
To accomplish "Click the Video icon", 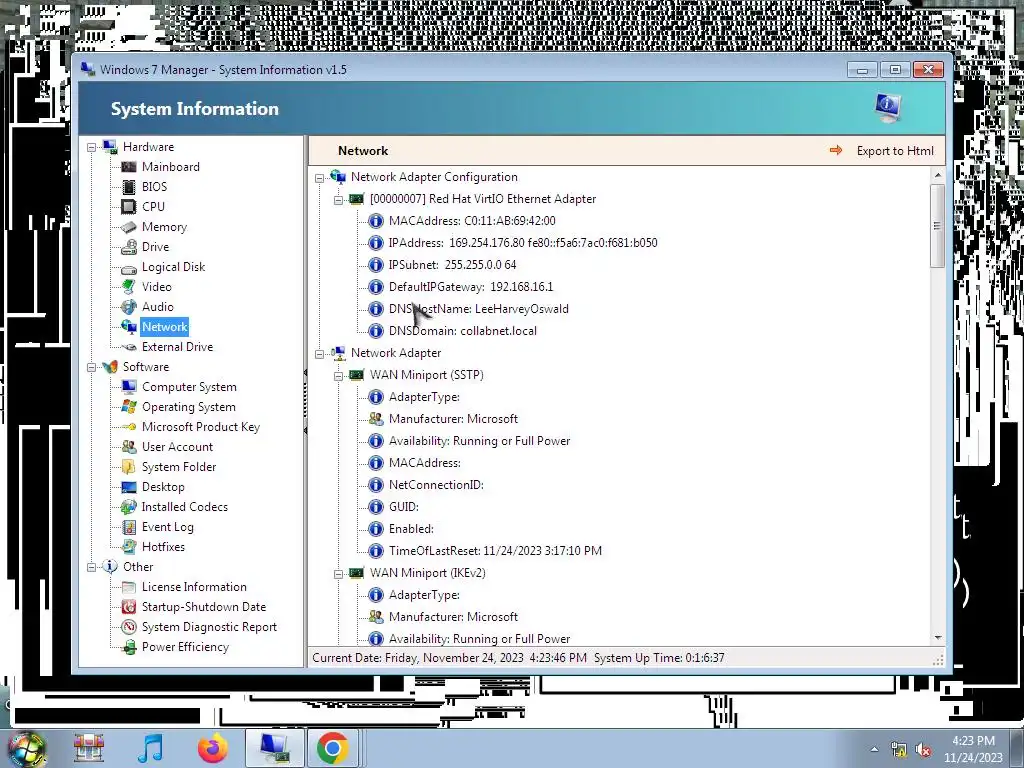I will (x=129, y=287).
